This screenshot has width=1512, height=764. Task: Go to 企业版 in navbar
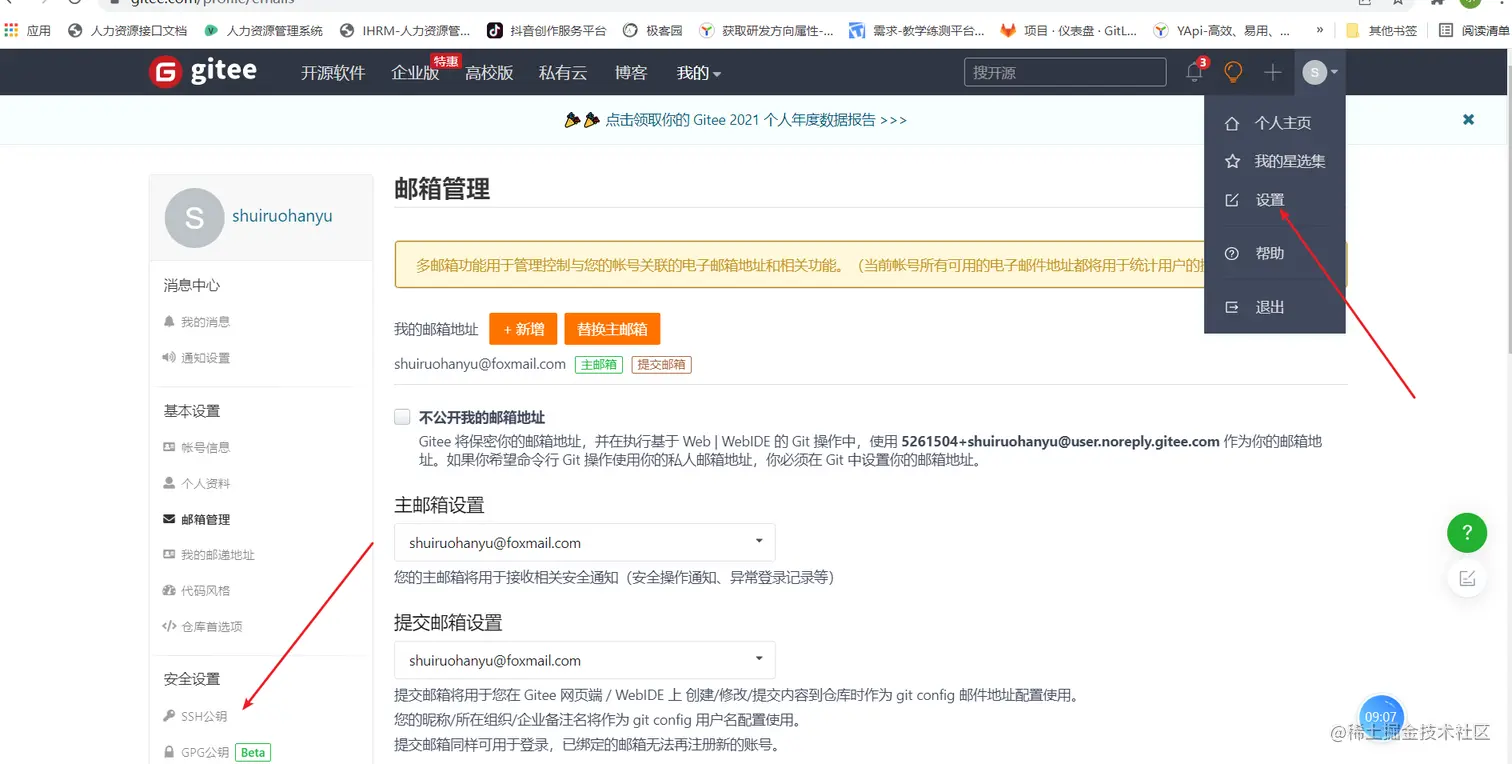click(415, 73)
